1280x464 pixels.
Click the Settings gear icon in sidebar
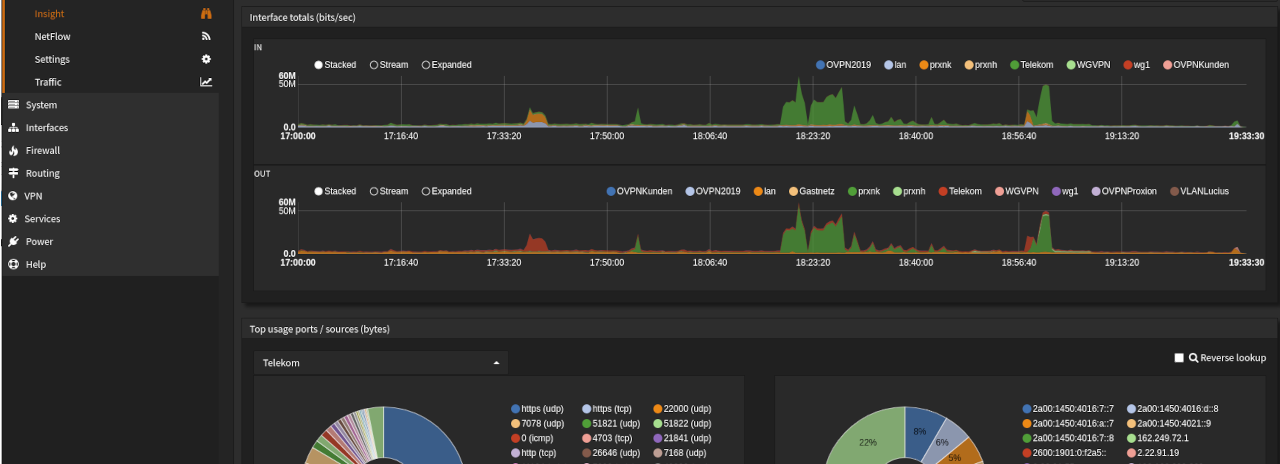point(206,59)
